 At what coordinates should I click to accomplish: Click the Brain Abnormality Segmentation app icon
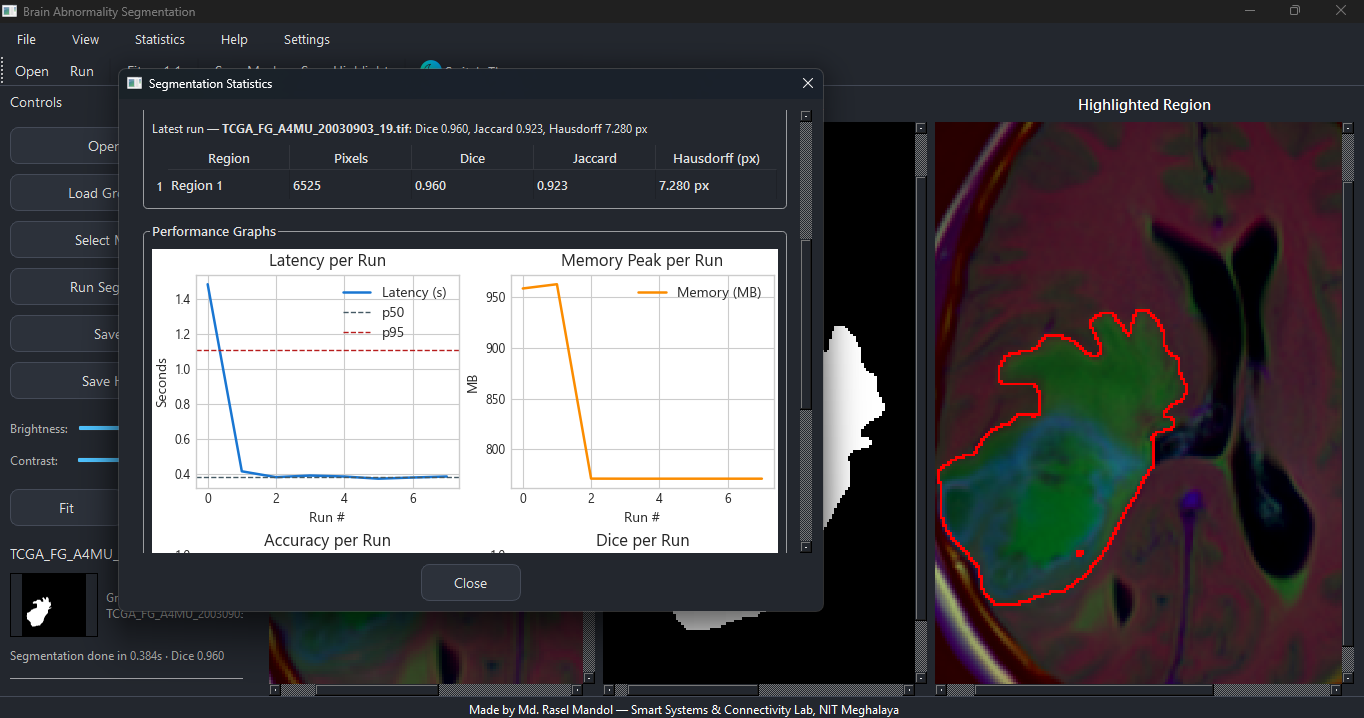10,12
